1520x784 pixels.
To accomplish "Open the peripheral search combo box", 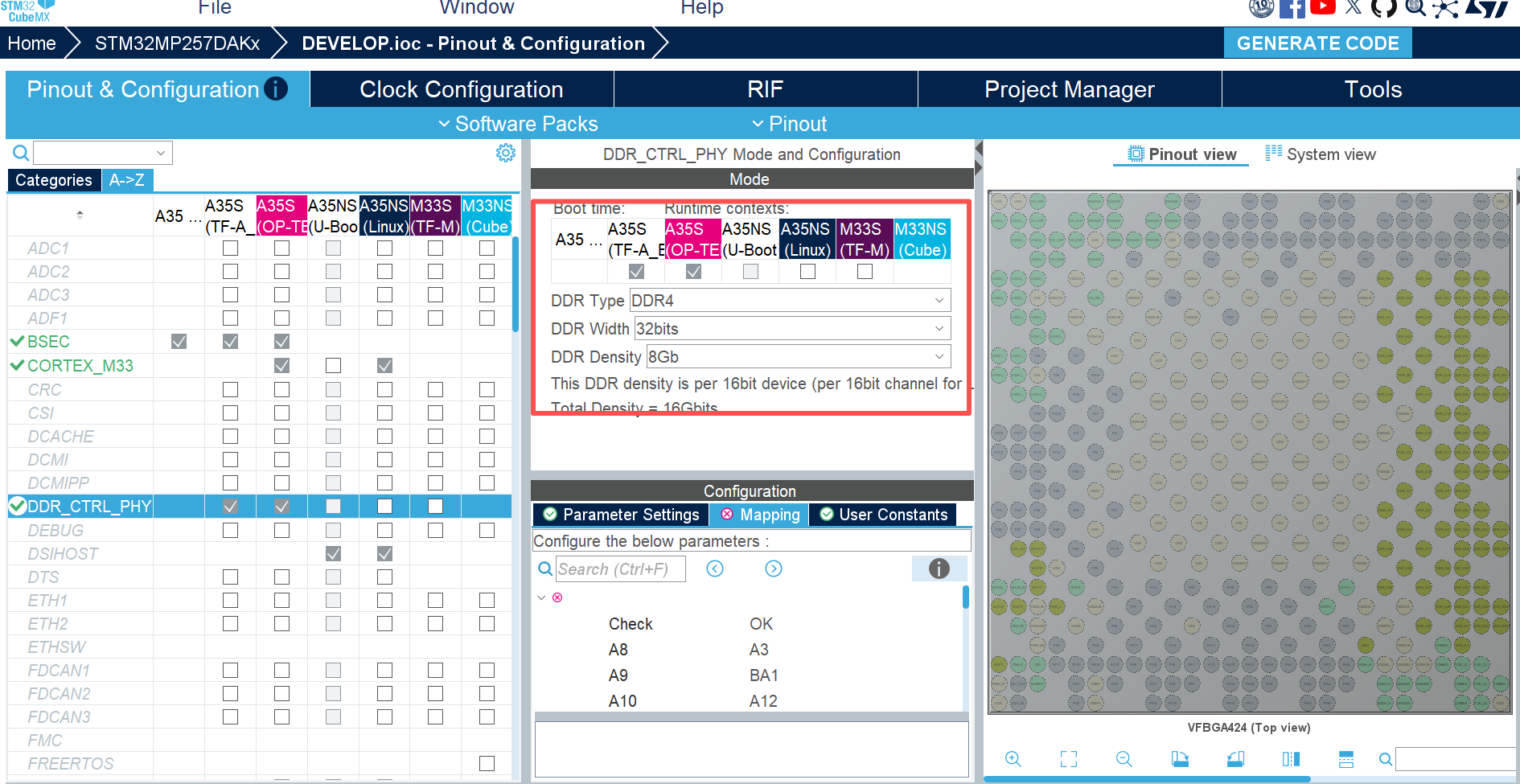I will 103,153.
